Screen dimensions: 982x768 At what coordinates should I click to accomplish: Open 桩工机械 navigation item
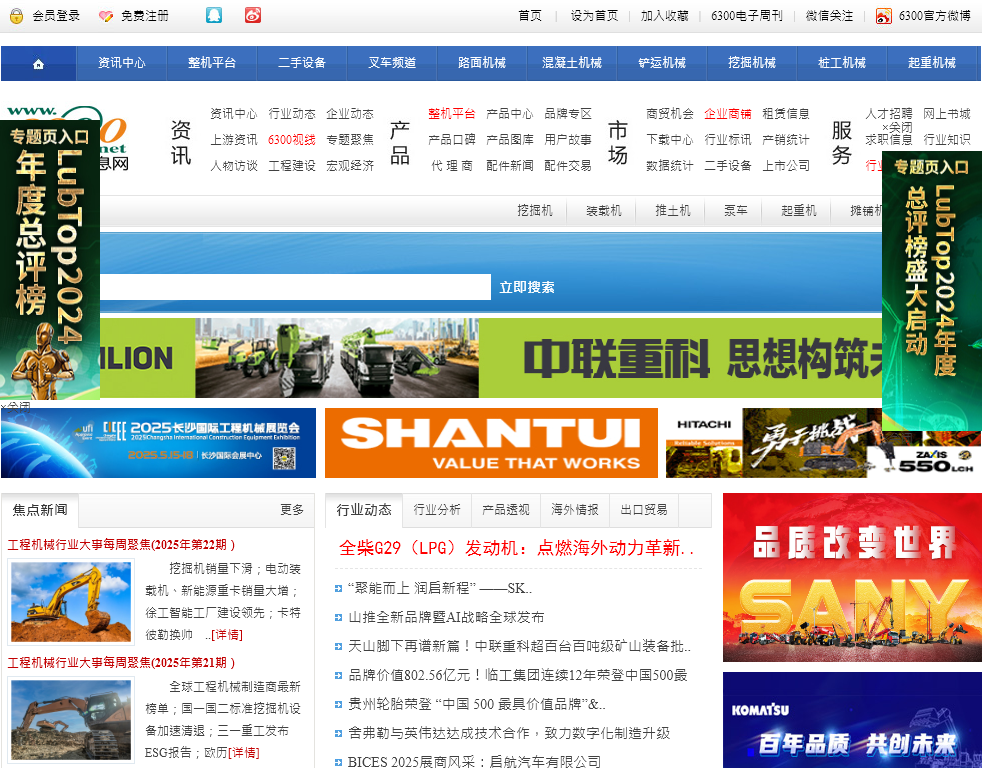tap(842, 63)
